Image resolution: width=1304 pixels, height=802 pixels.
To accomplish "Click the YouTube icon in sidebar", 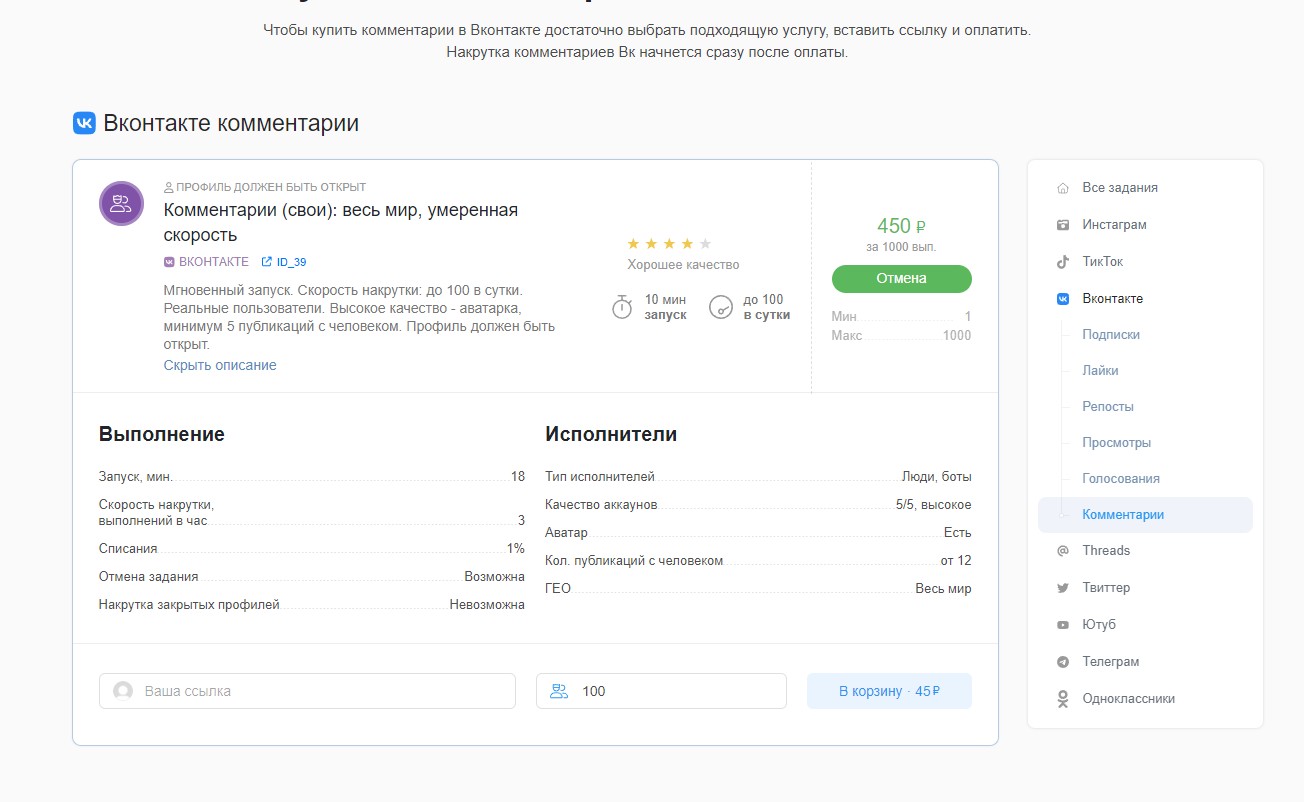I will click(1063, 625).
